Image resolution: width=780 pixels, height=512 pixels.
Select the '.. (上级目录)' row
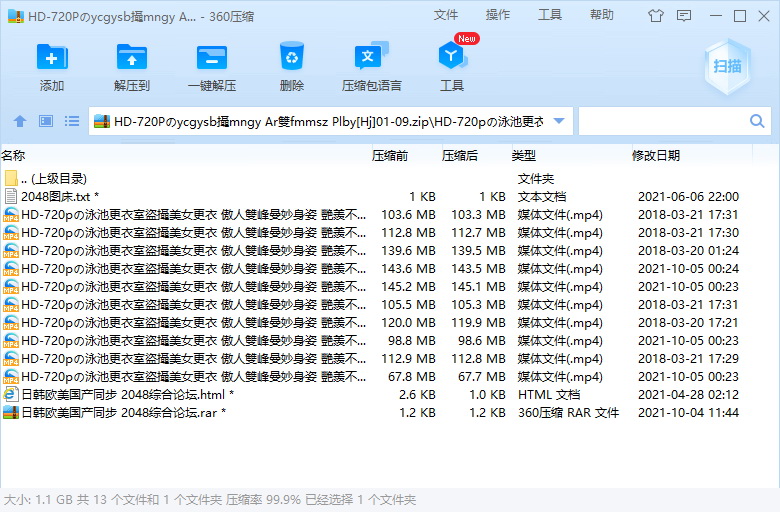[376, 178]
